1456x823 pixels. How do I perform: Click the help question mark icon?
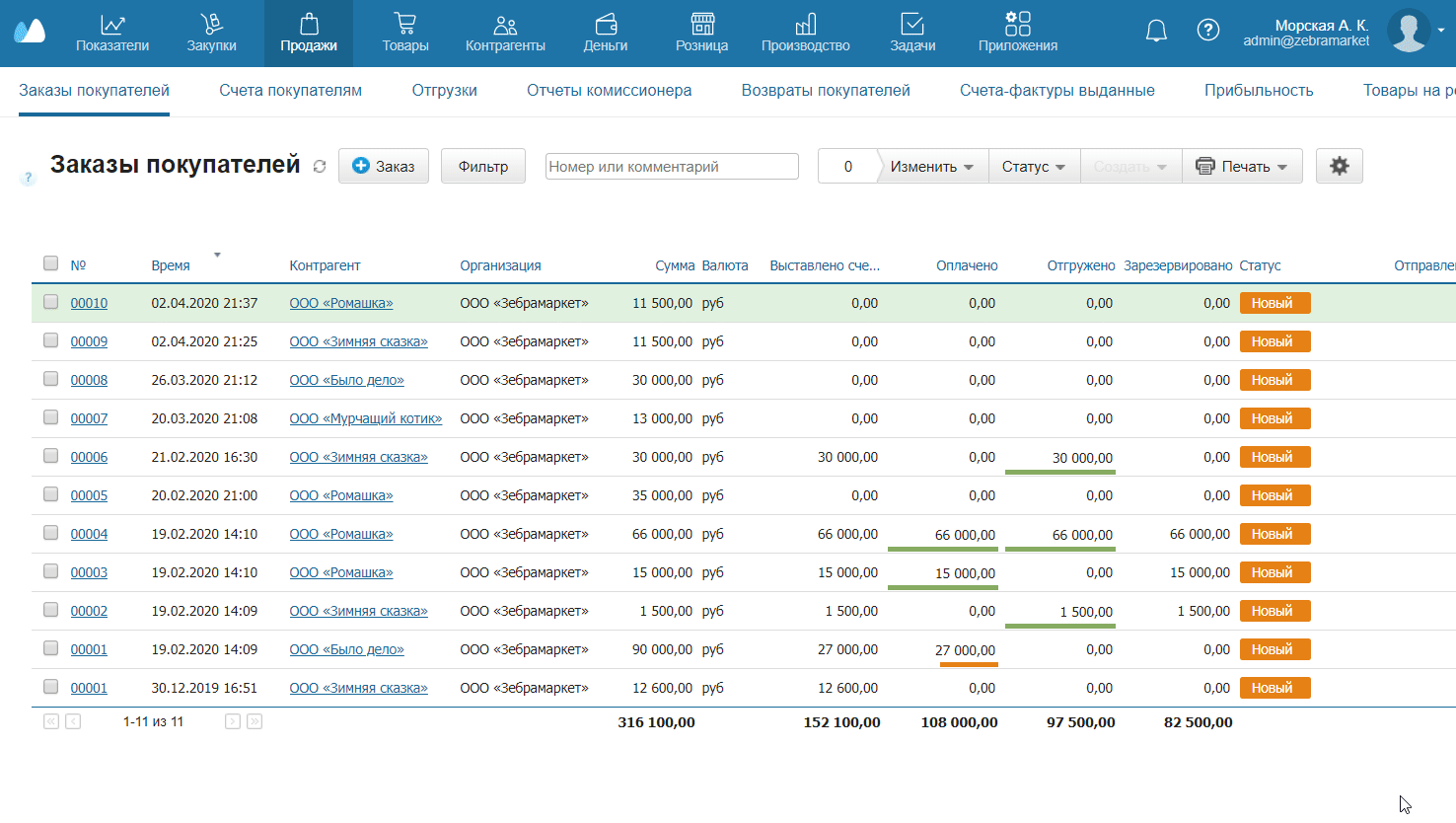(1207, 31)
